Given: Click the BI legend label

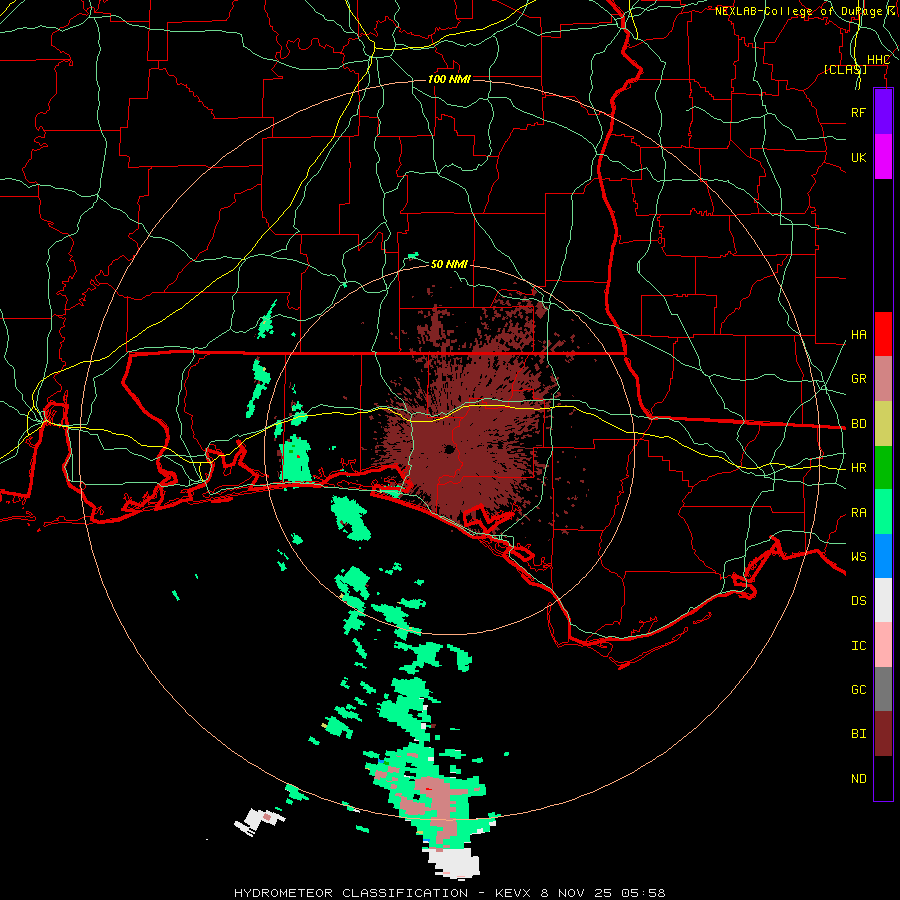Looking at the screenshot, I should [858, 734].
